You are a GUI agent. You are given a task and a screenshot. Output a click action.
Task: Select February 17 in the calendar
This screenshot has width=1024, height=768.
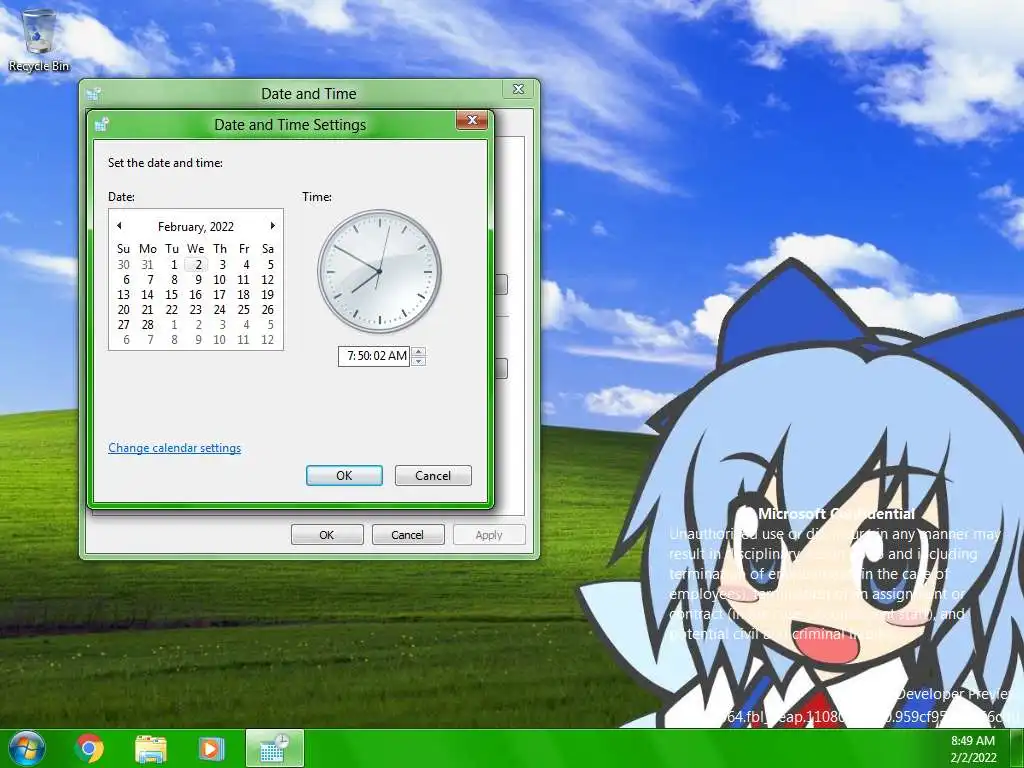tap(219, 295)
